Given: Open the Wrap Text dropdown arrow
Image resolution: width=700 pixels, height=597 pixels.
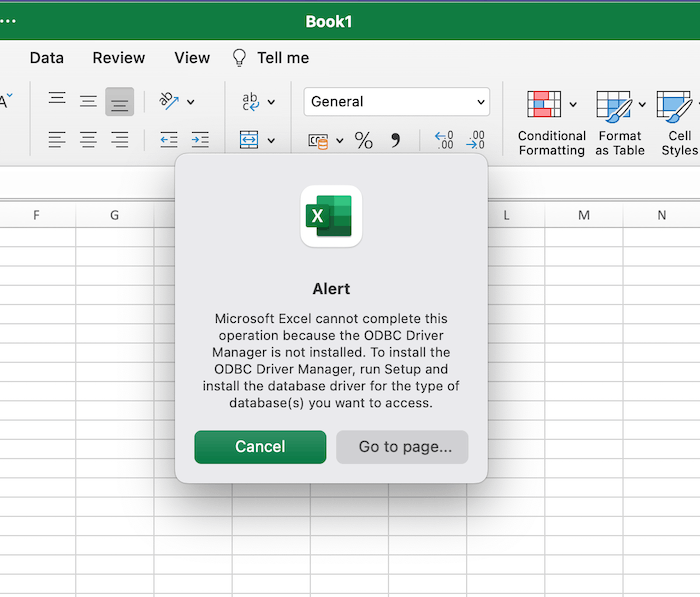Looking at the screenshot, I should click(271, 102).
